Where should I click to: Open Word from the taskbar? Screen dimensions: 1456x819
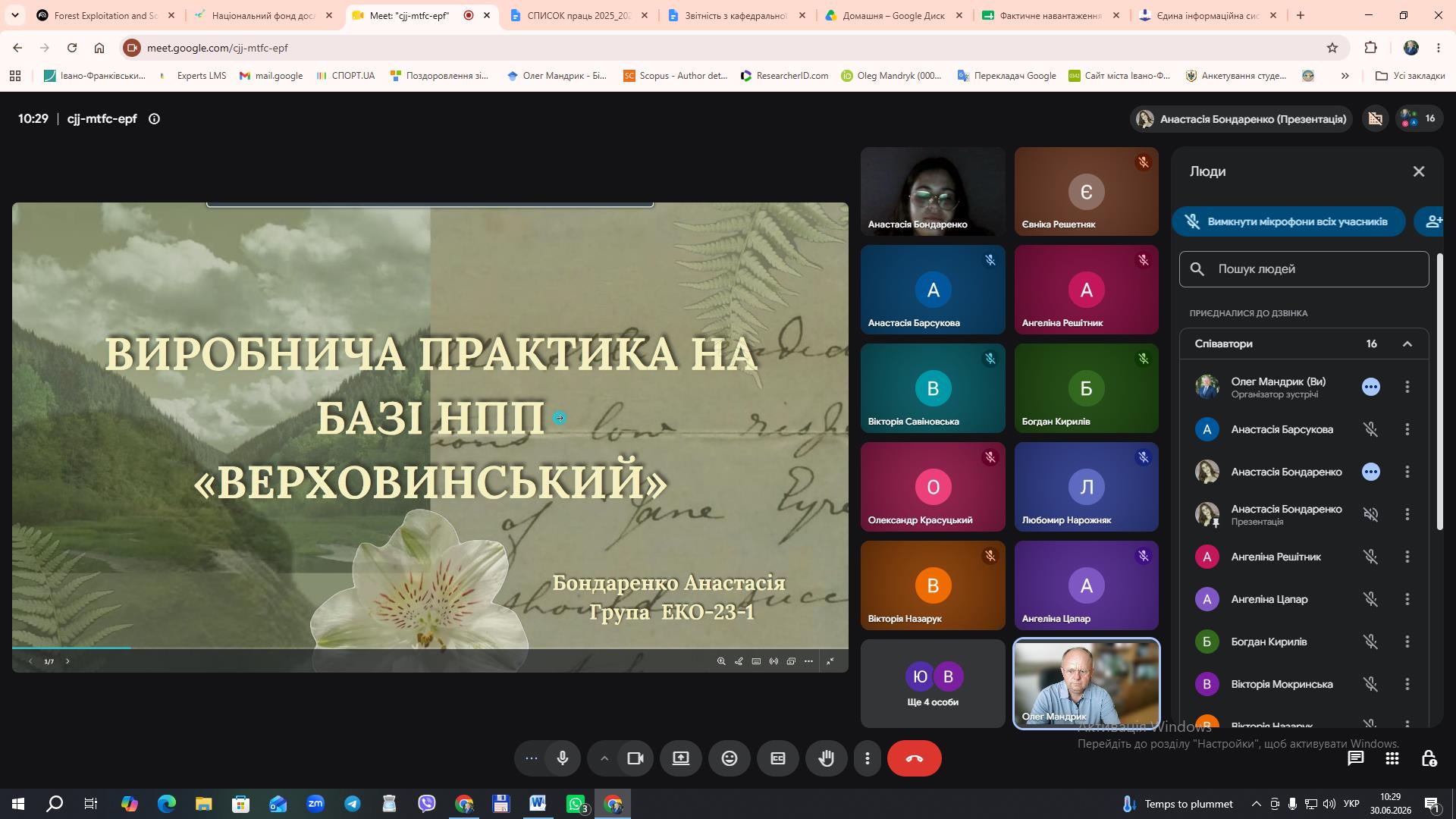(x=538, y=804)
